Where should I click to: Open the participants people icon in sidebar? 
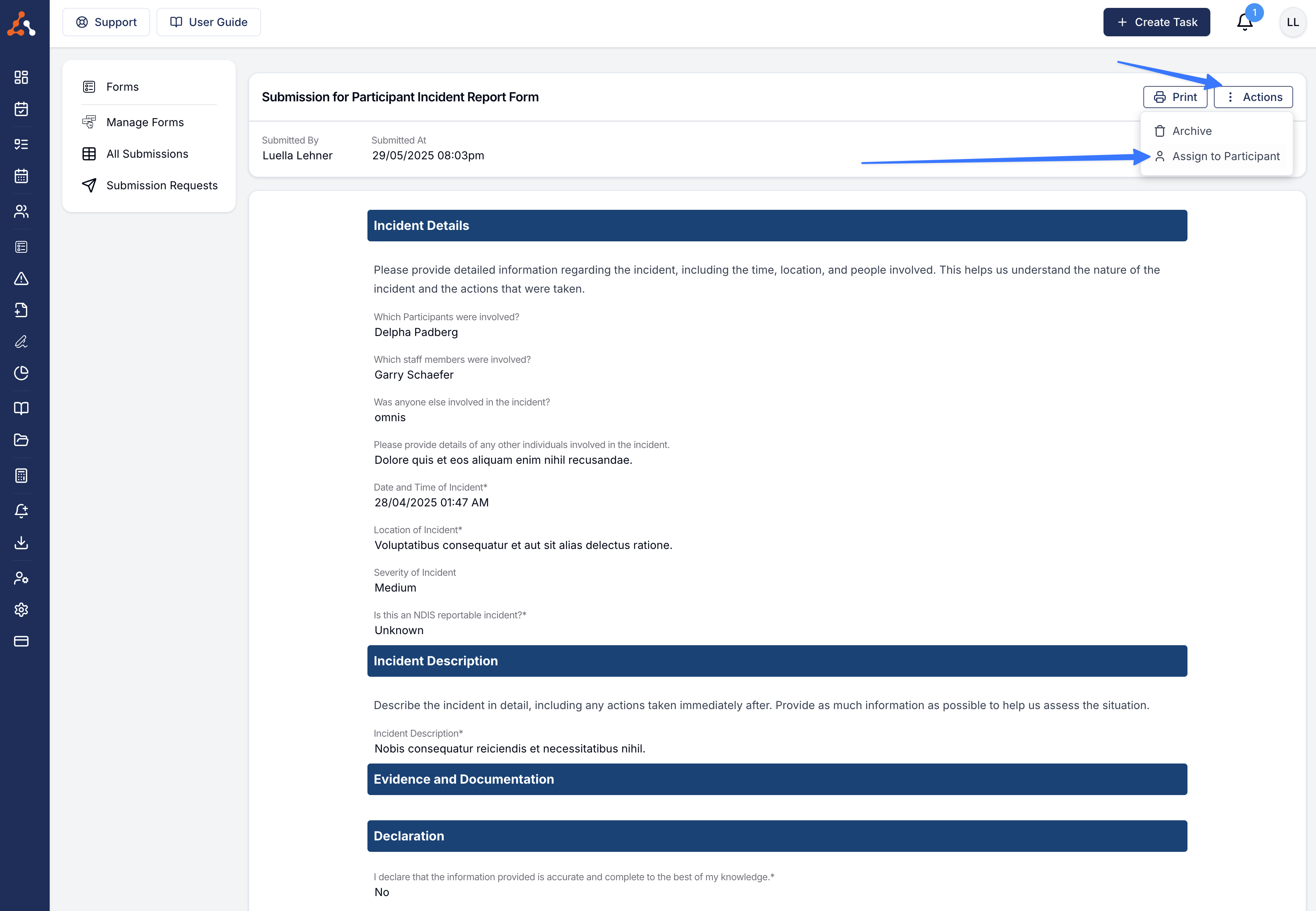21,211
